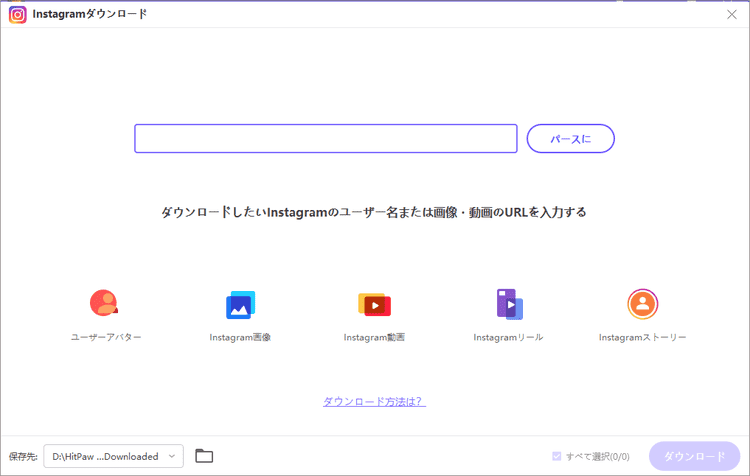Focus the Instagram URL input field
Viewport: 750px width, 476px height.
pyautogui.click(x=326, y=139)
